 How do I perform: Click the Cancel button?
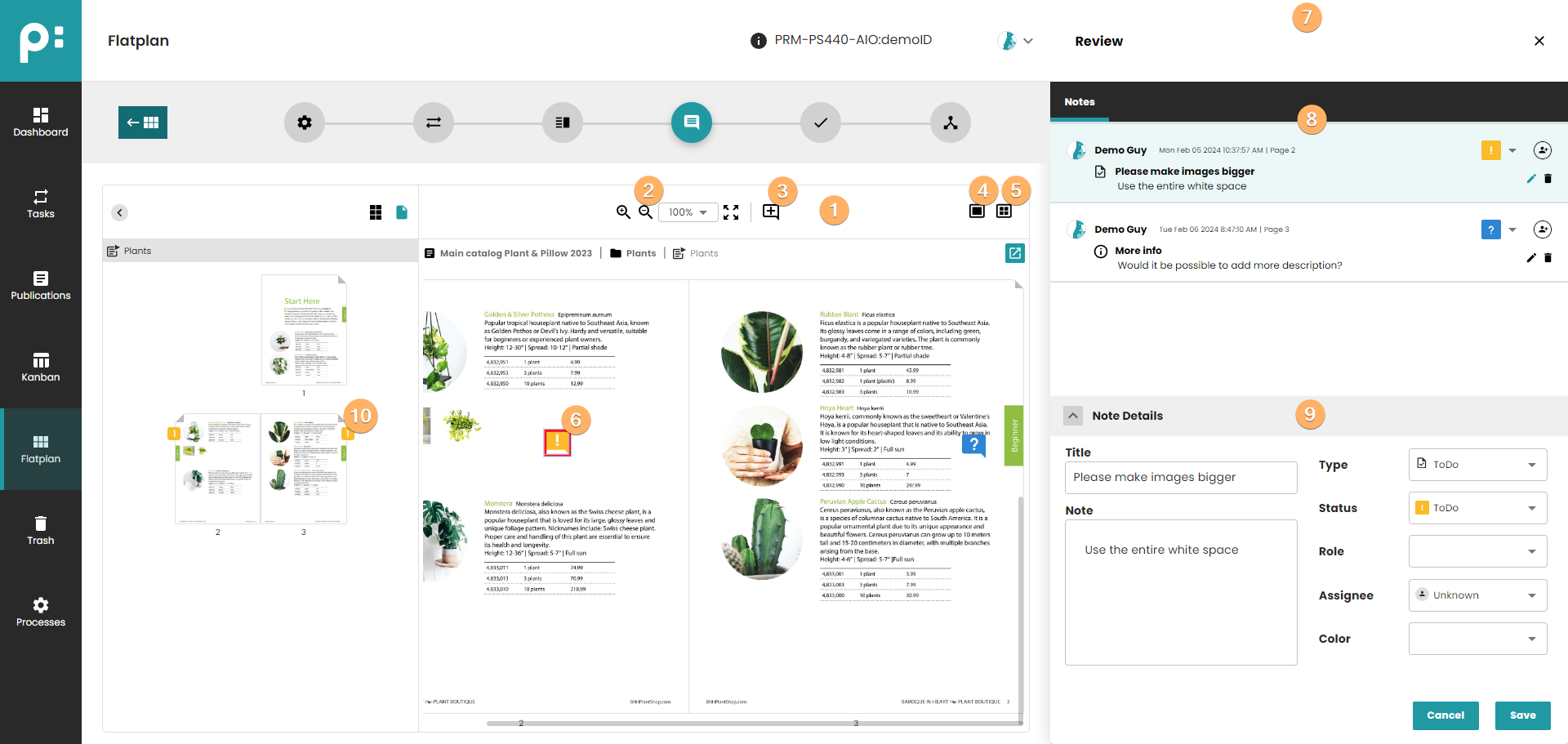click(x=1445, y=715)
